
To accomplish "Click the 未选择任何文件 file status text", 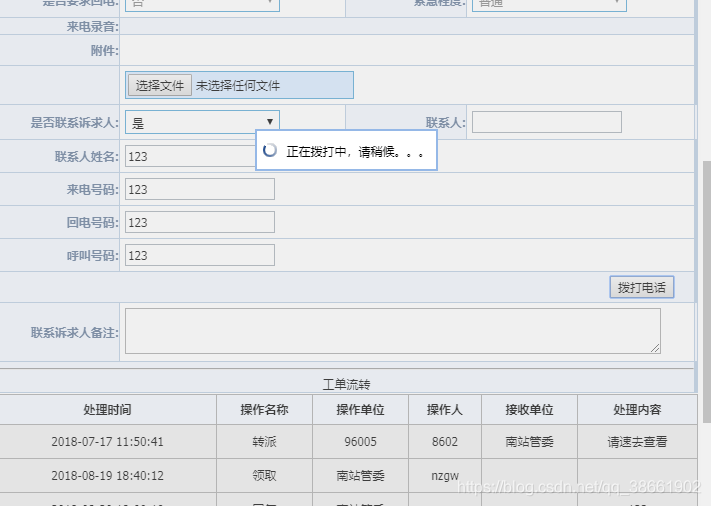I will pyautogui.click(x=238, y=86).
